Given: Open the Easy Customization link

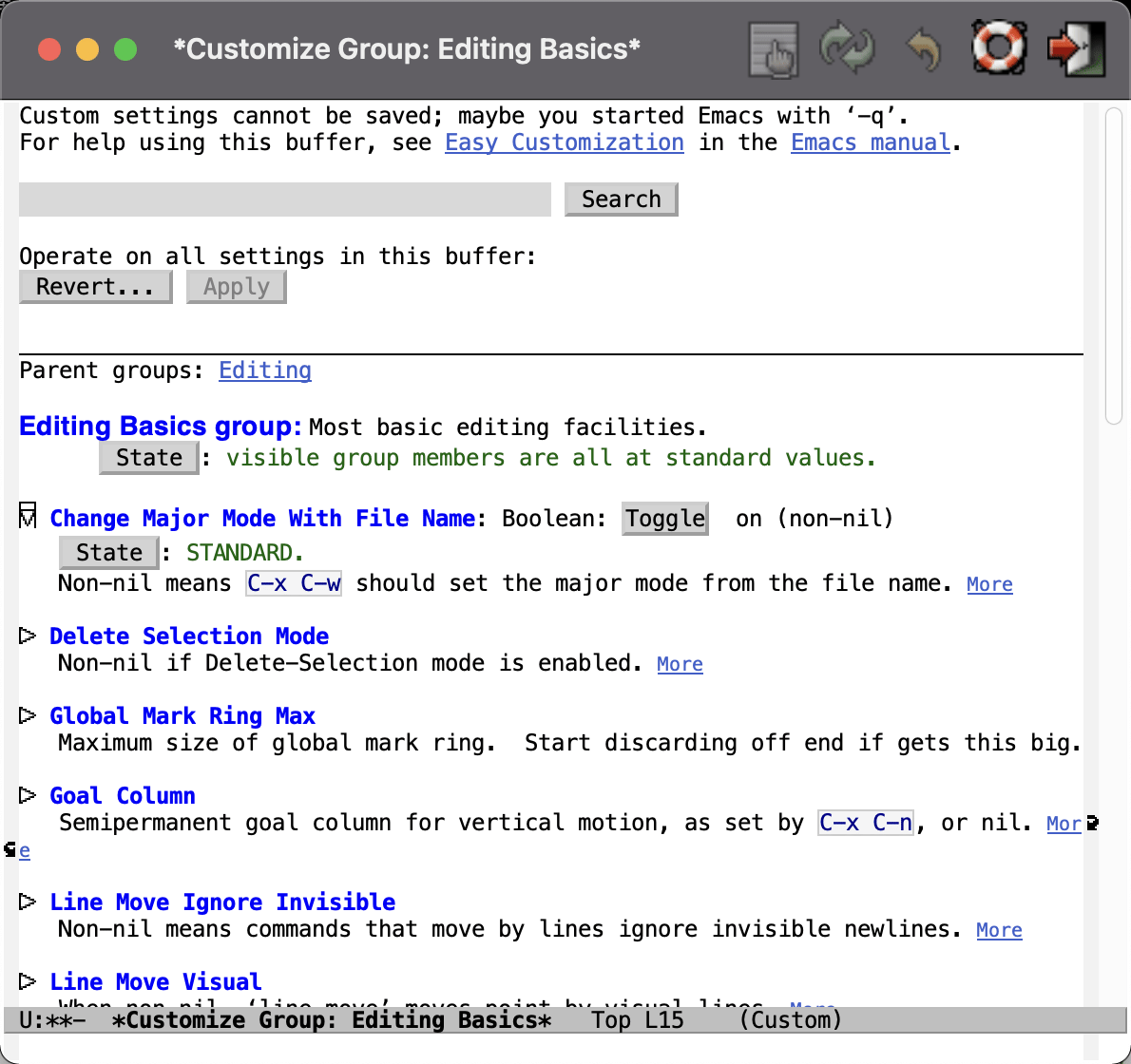Looking at the screenshot, I should pos(564,142).
